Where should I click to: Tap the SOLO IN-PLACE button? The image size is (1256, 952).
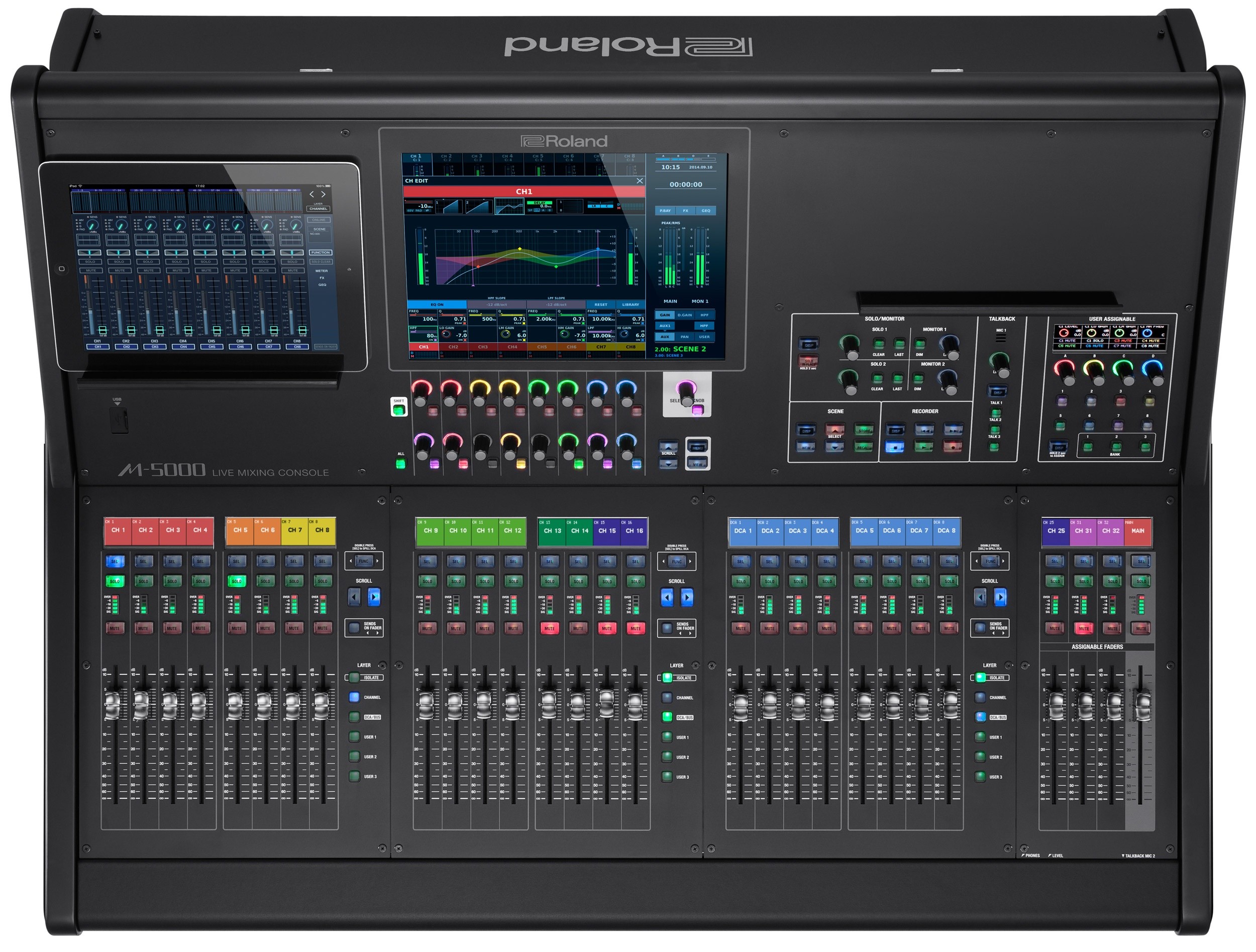(x=808, y=361)
